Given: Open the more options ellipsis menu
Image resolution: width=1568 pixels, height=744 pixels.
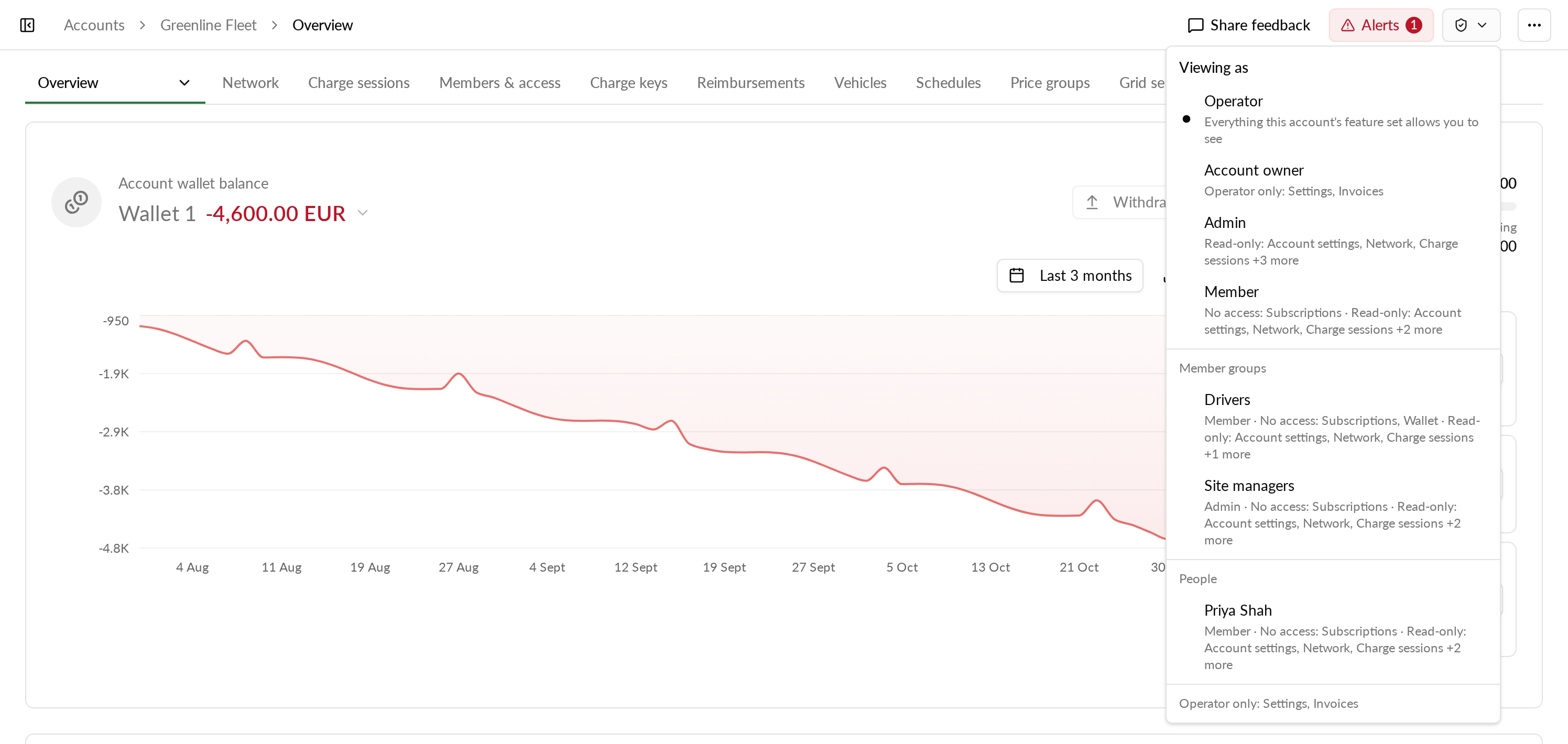Looking at the screenshot, I should click(x=1534, y=25).
